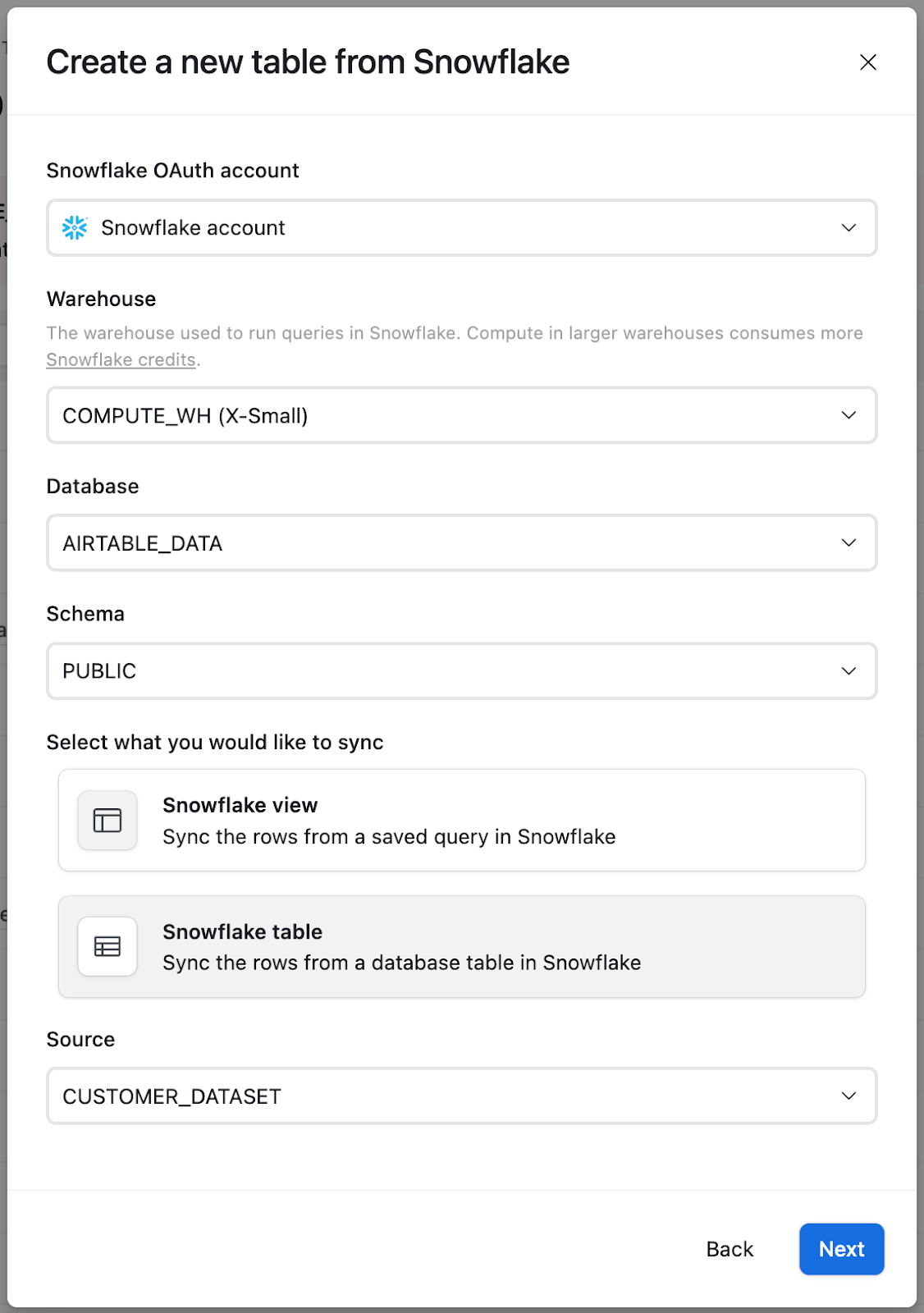Click the Snowflake table grid icon
The image size is (924, 1313).
107,946
